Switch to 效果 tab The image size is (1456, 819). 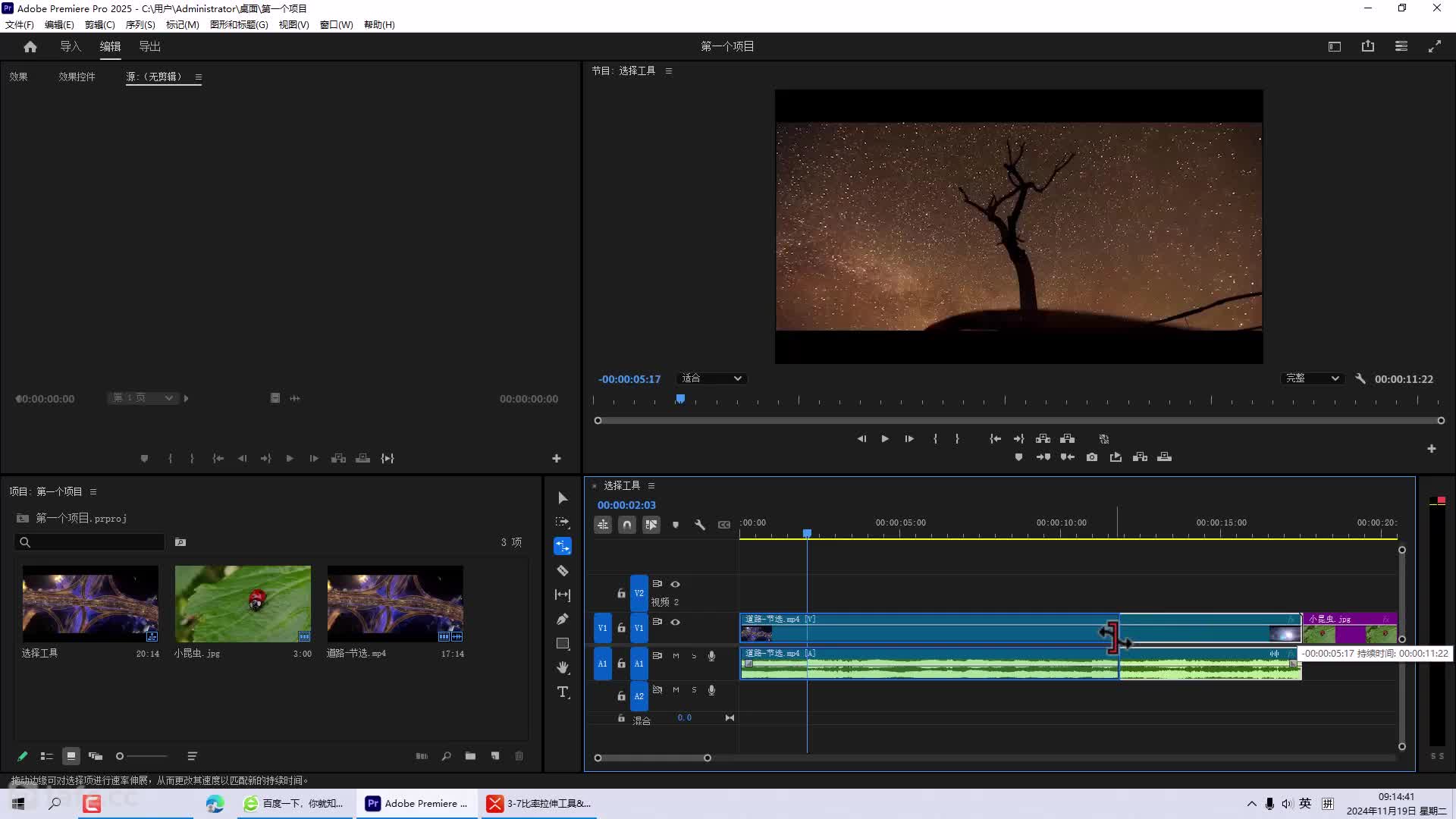pyautogui.click(x=19, y=77)
